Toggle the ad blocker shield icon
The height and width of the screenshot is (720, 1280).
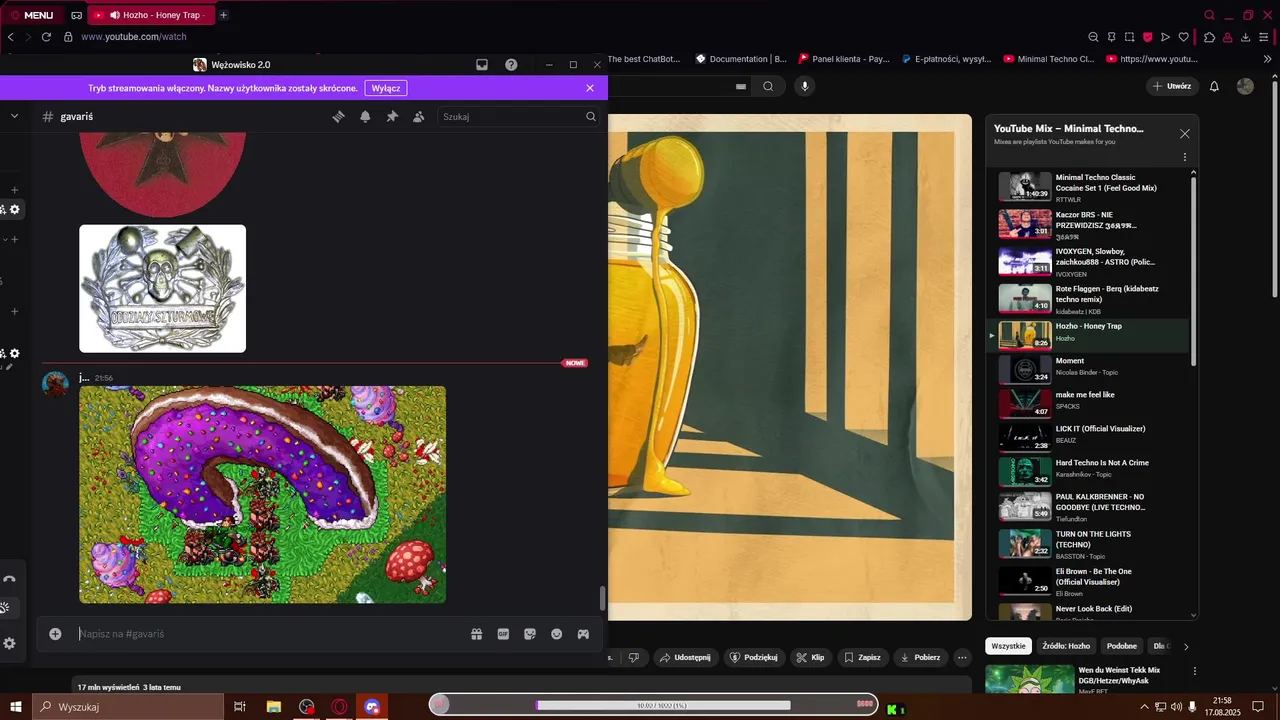(x=1148, y=37)
